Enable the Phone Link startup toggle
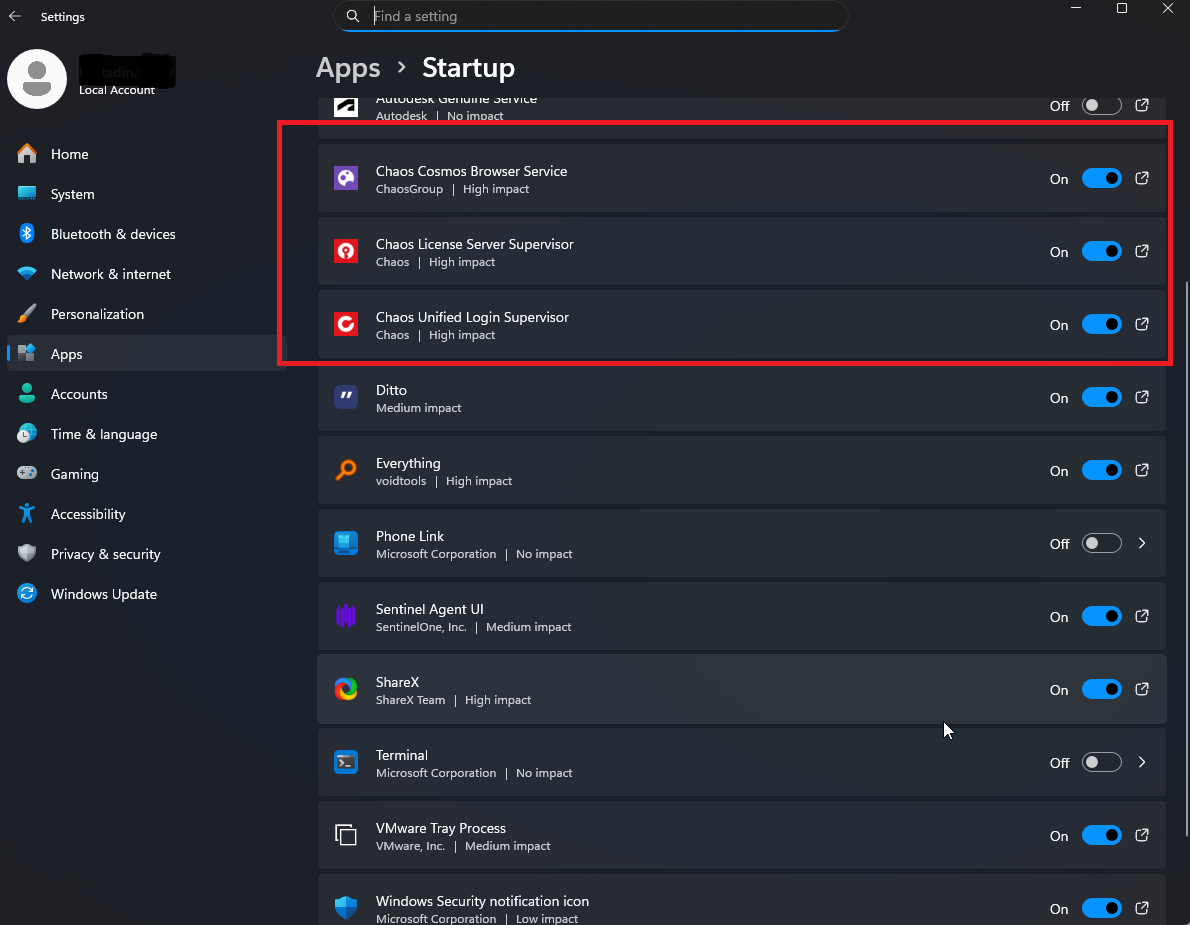 [1101, 544]
